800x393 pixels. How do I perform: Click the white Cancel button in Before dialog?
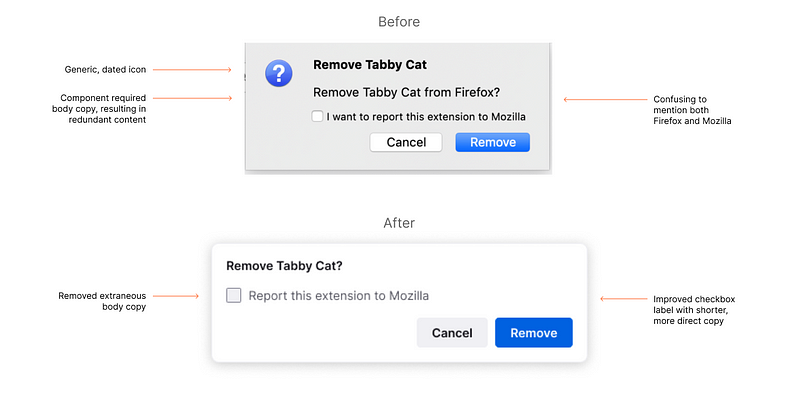pos(406,142)
